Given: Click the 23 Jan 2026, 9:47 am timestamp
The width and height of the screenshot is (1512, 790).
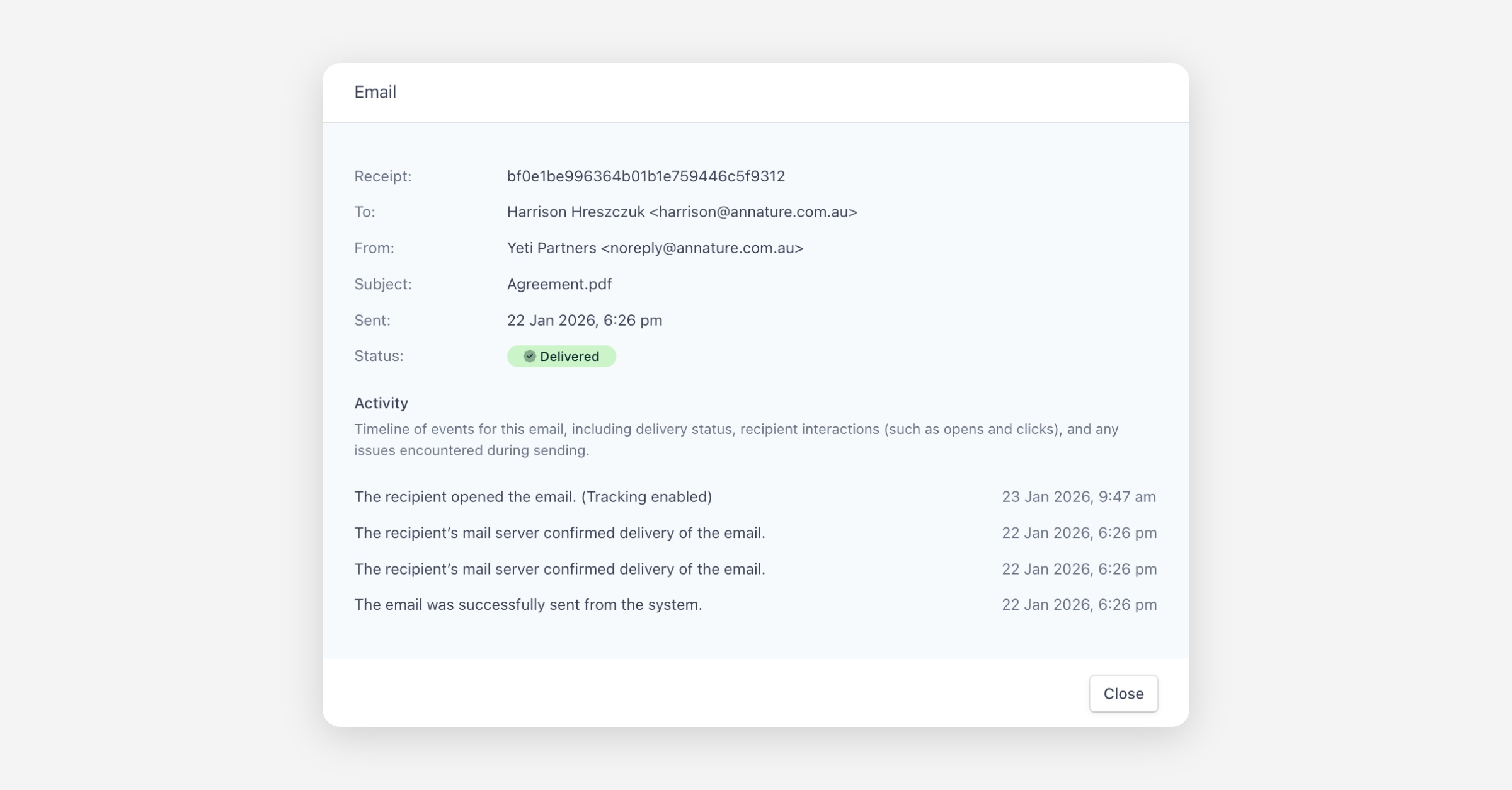Looking at the screenshot, I should click(x=1078, y=496).
